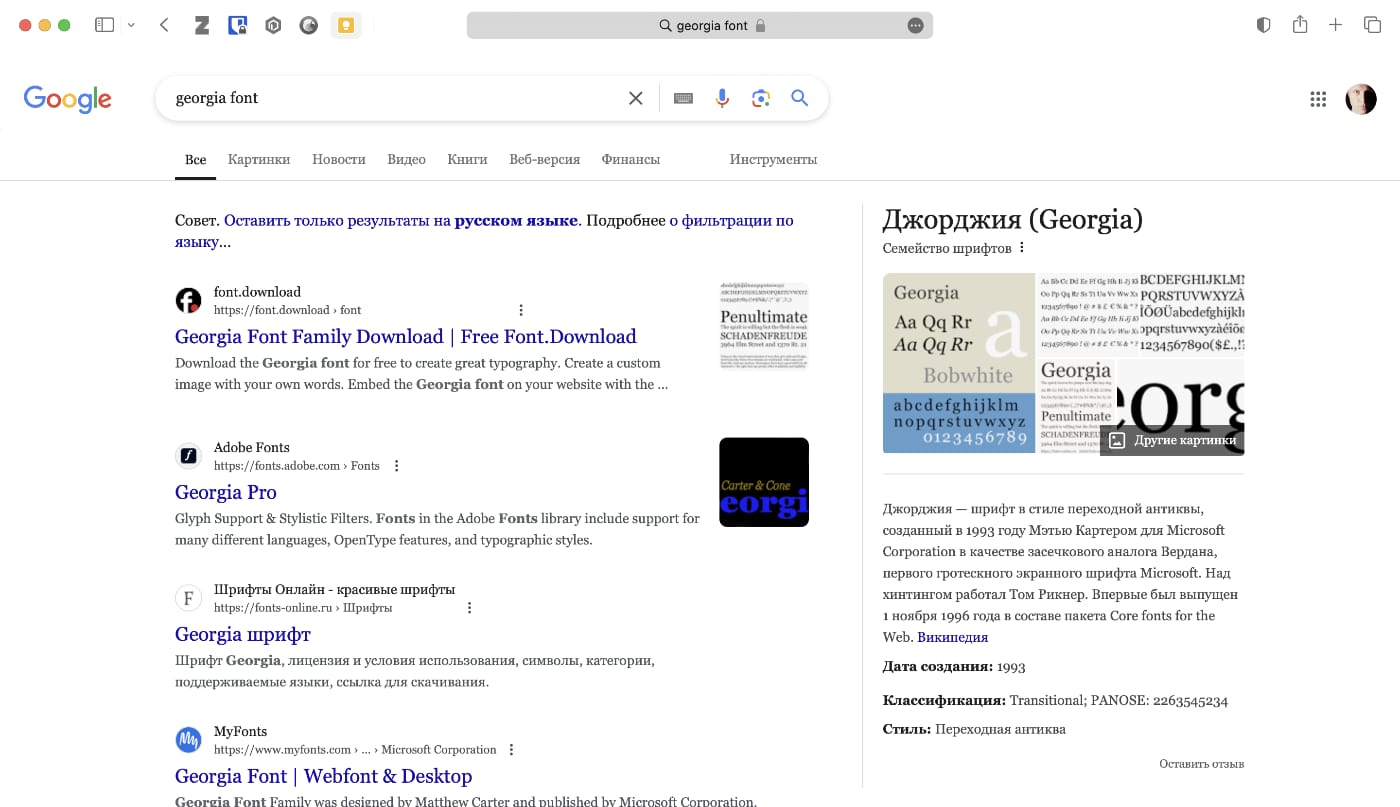The width and height of the screenshot is (1400, 807).
Task: Open the Семейство шрифтов panel options menu
Action: [1022, 248]
